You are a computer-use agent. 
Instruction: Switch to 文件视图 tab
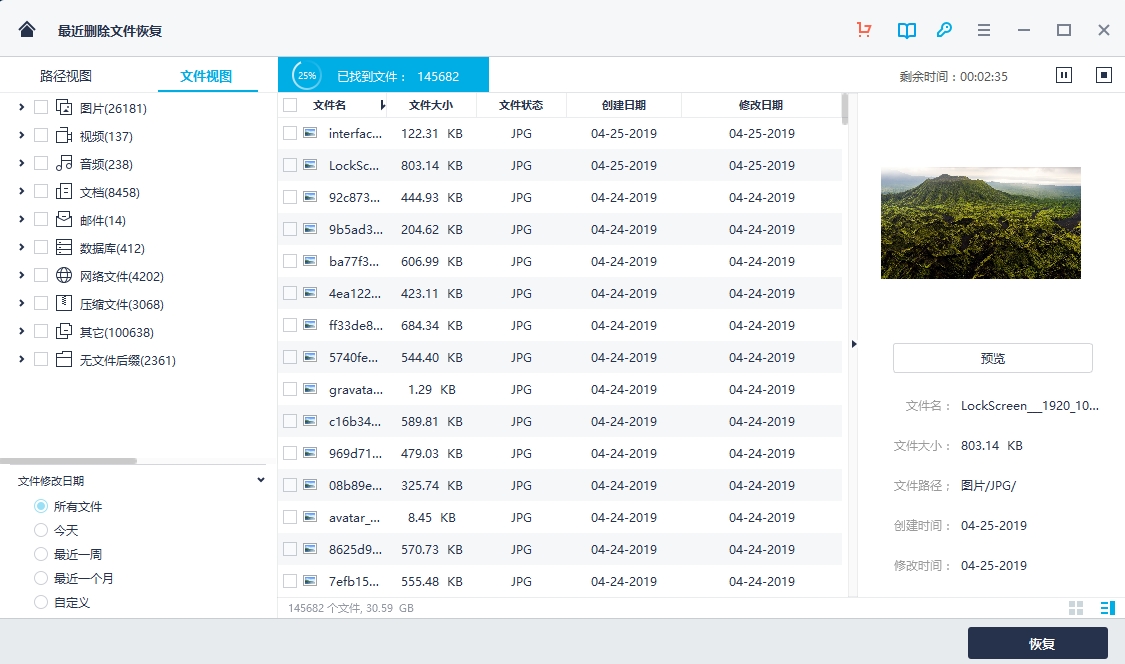click(206, 75)
